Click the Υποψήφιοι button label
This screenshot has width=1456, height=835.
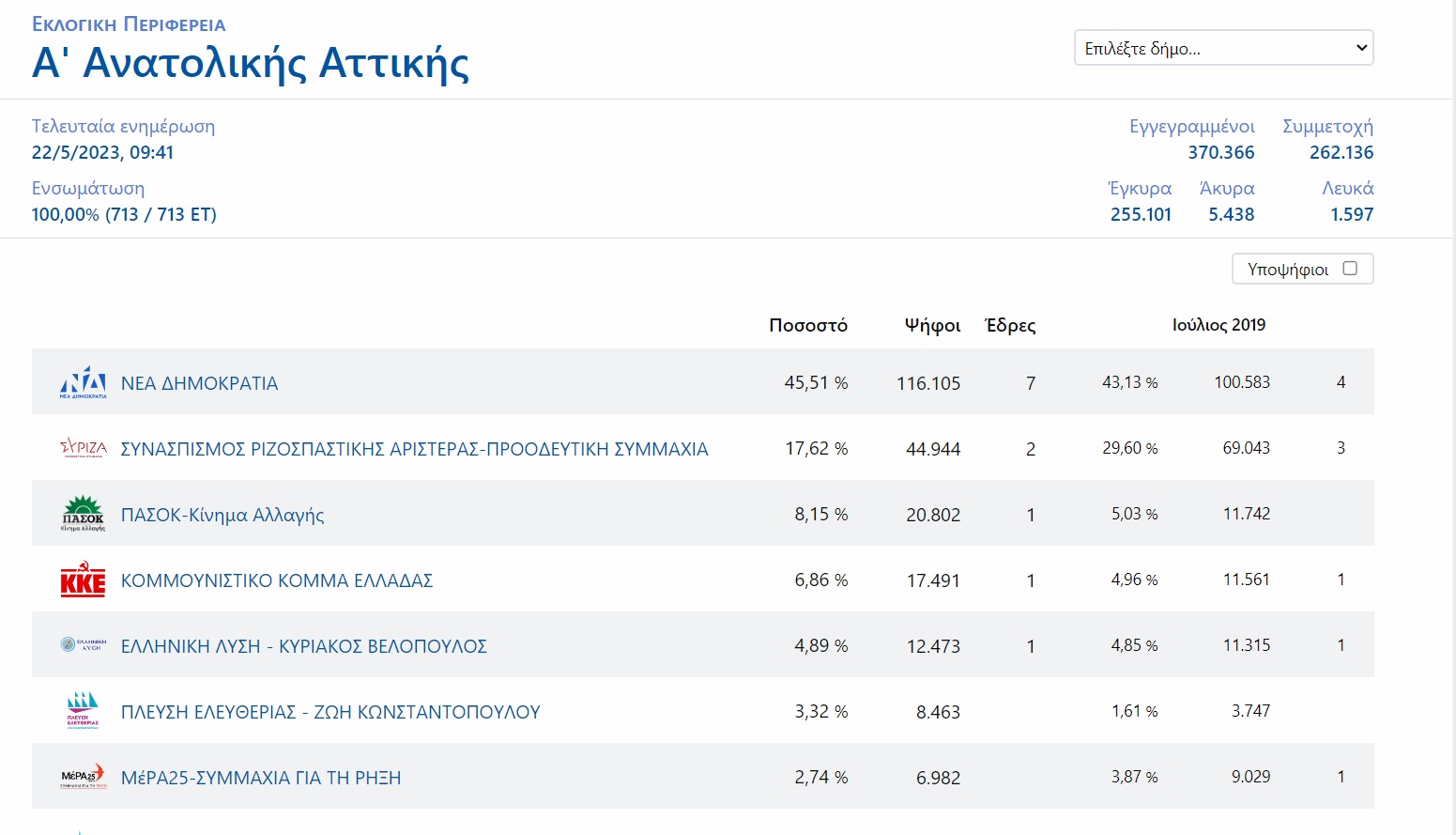[x=1288, y=270]
